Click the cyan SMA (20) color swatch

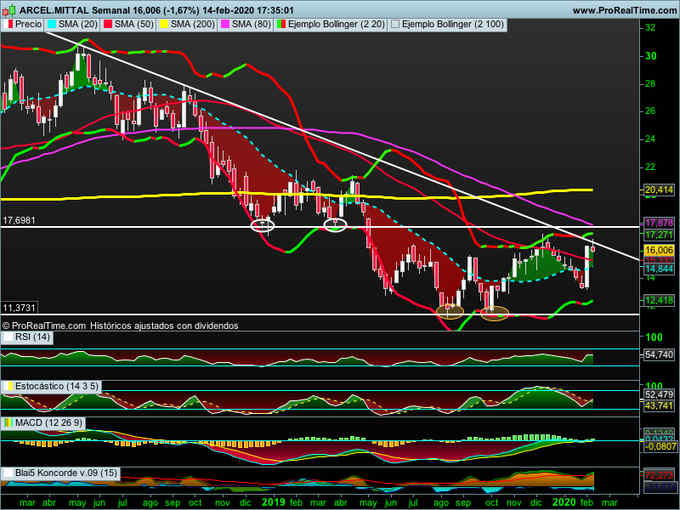51,25
